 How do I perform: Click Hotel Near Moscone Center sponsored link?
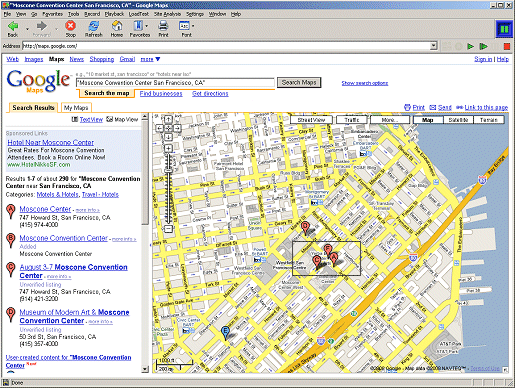51,142
